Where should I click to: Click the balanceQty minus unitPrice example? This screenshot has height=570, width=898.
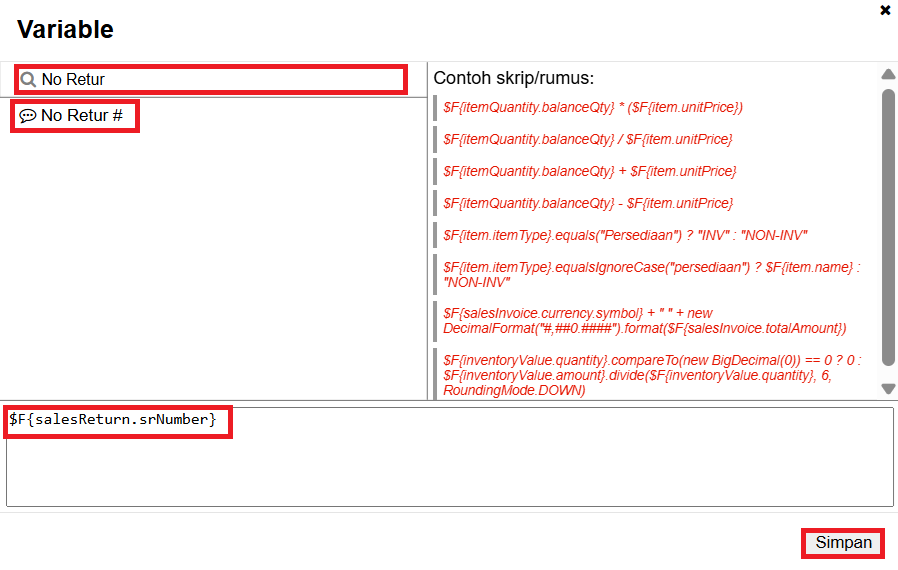(x=587, y=203)
